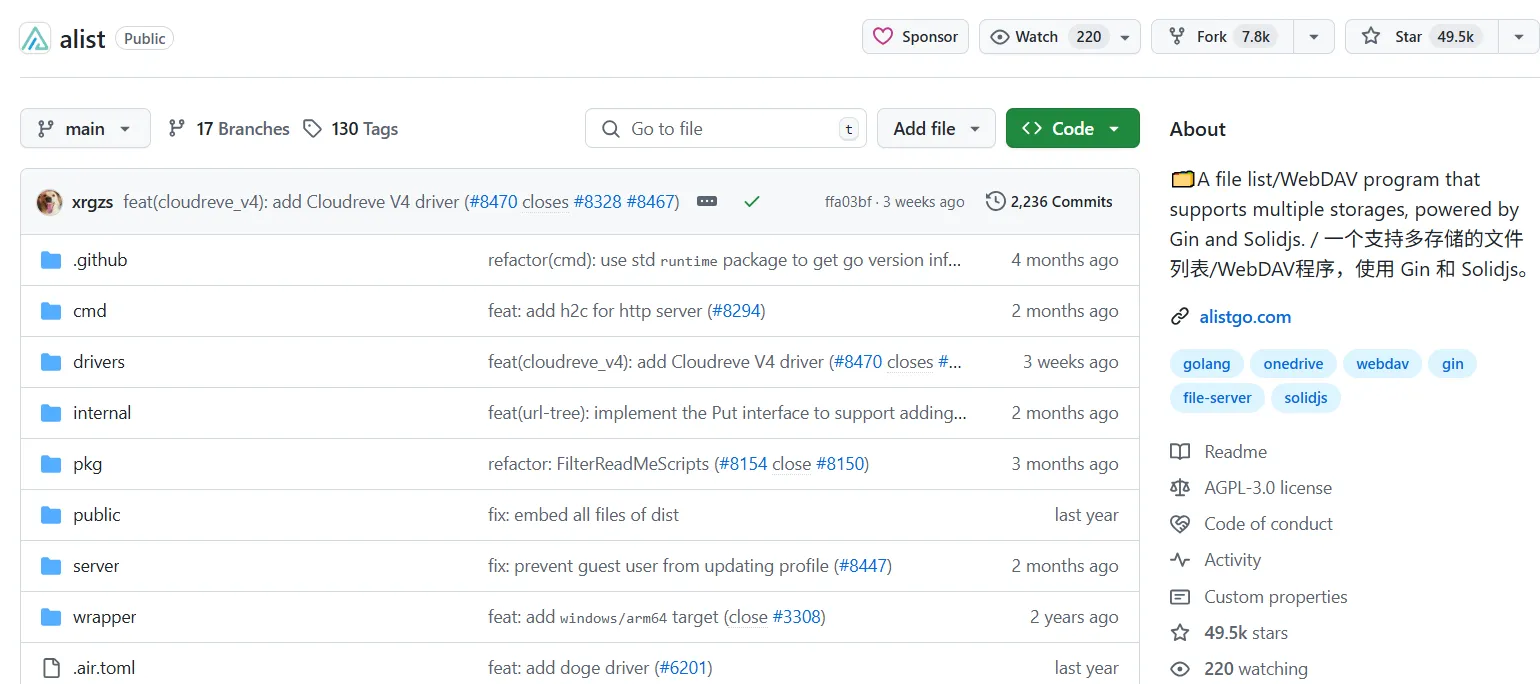Screen dimensions: 1540x684
Task: Open the Star lists dropdown arrow
Action: pos(1518,37)
